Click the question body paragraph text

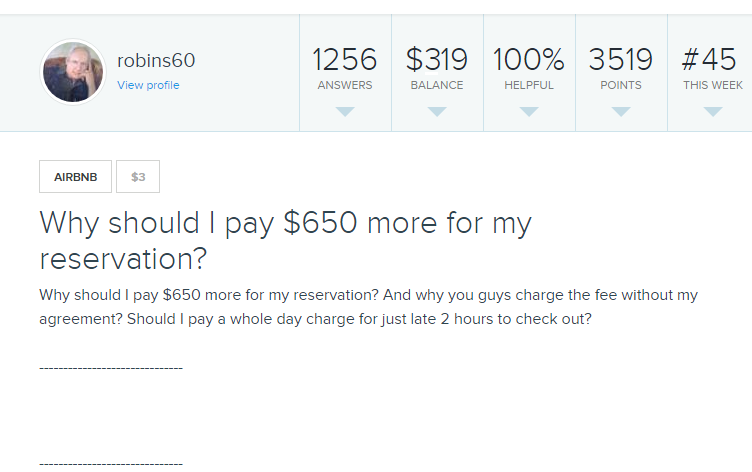[368, 307]
